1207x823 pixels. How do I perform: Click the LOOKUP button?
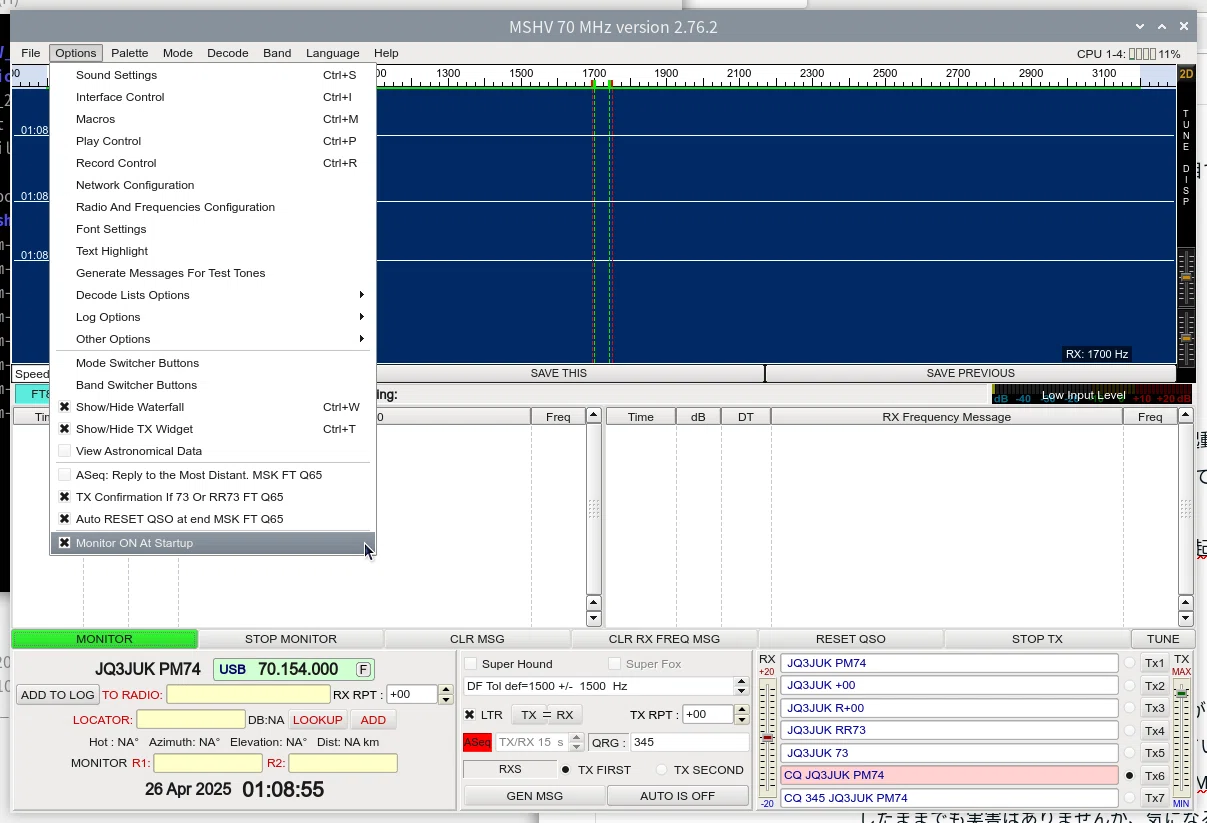[318, 720]
